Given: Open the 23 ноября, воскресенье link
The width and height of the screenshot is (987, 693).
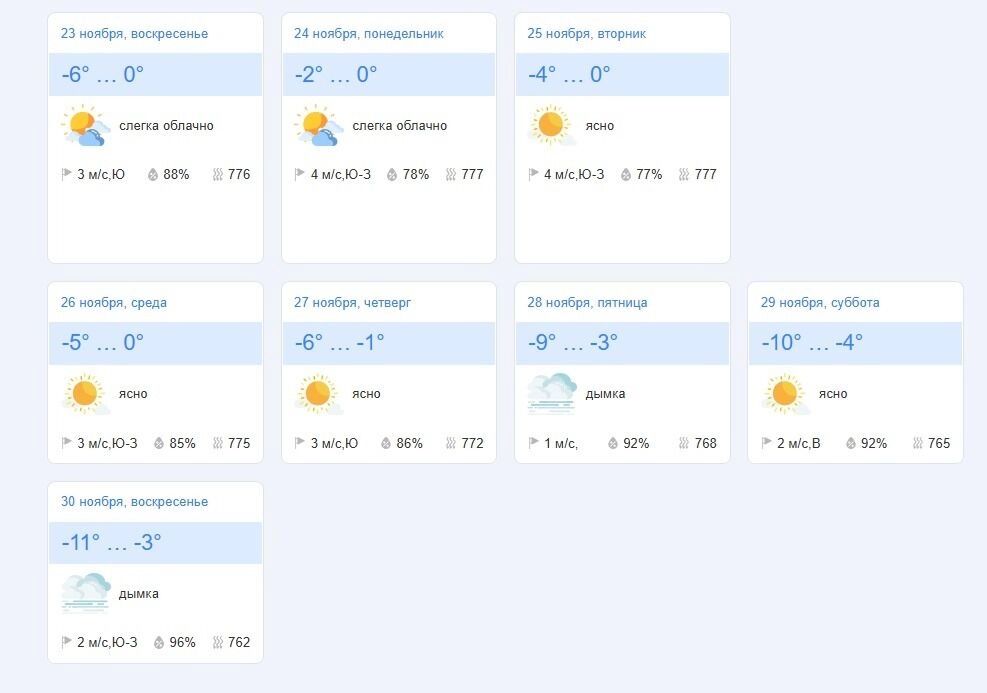Looking at the screenshot, I should 134,33.
